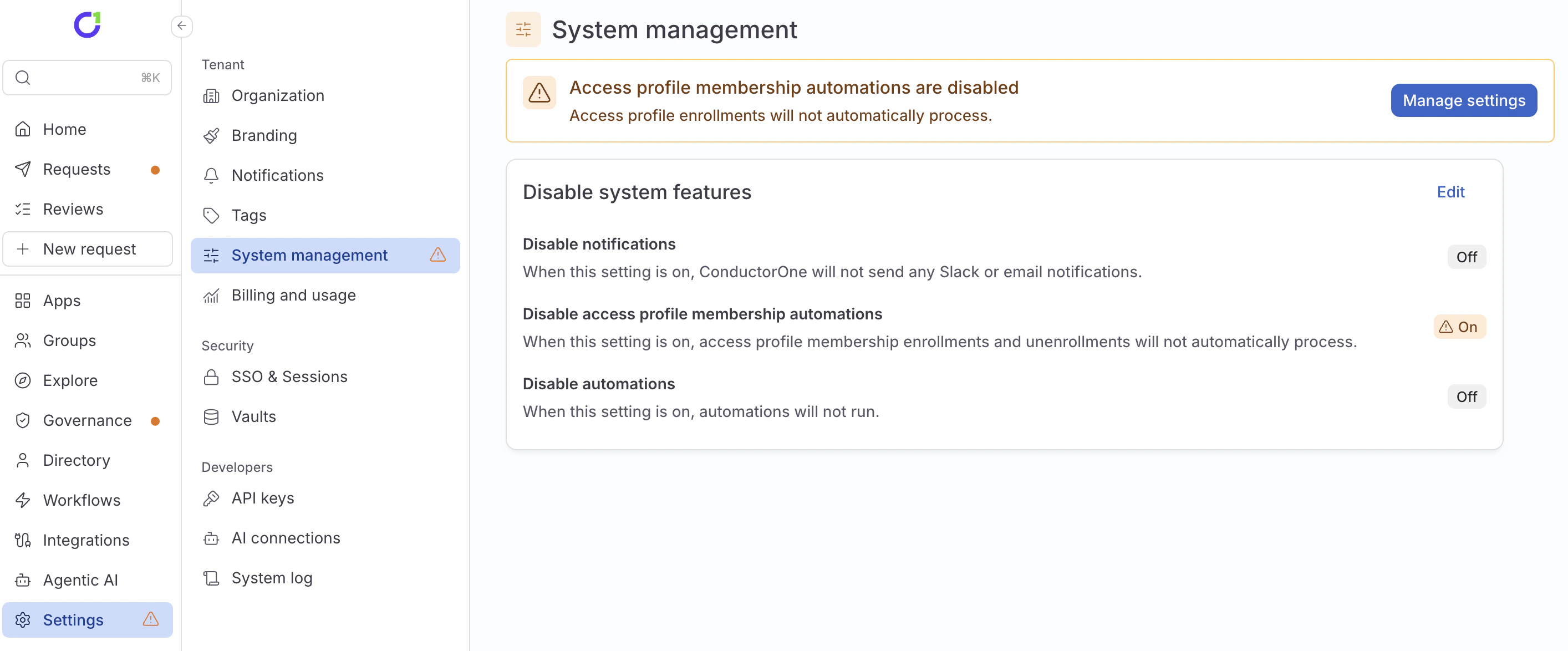Screen dimensions: 1568x651
Task: Select the SSO & Sessions lock icon
Action: [211, 377]
